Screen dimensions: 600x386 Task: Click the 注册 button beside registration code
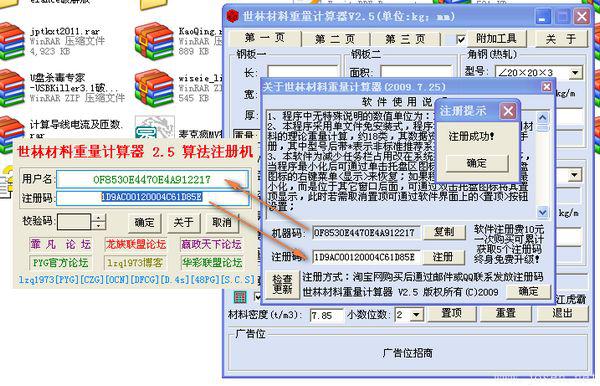(443, 257)
